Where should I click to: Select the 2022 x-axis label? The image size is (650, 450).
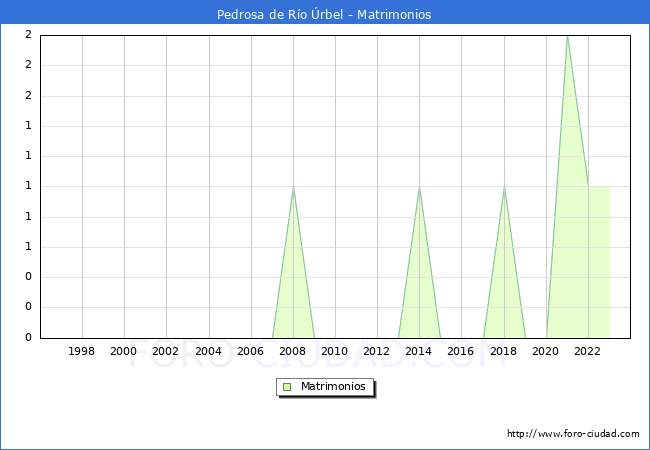pyautogui.click(x=587, y=351)
